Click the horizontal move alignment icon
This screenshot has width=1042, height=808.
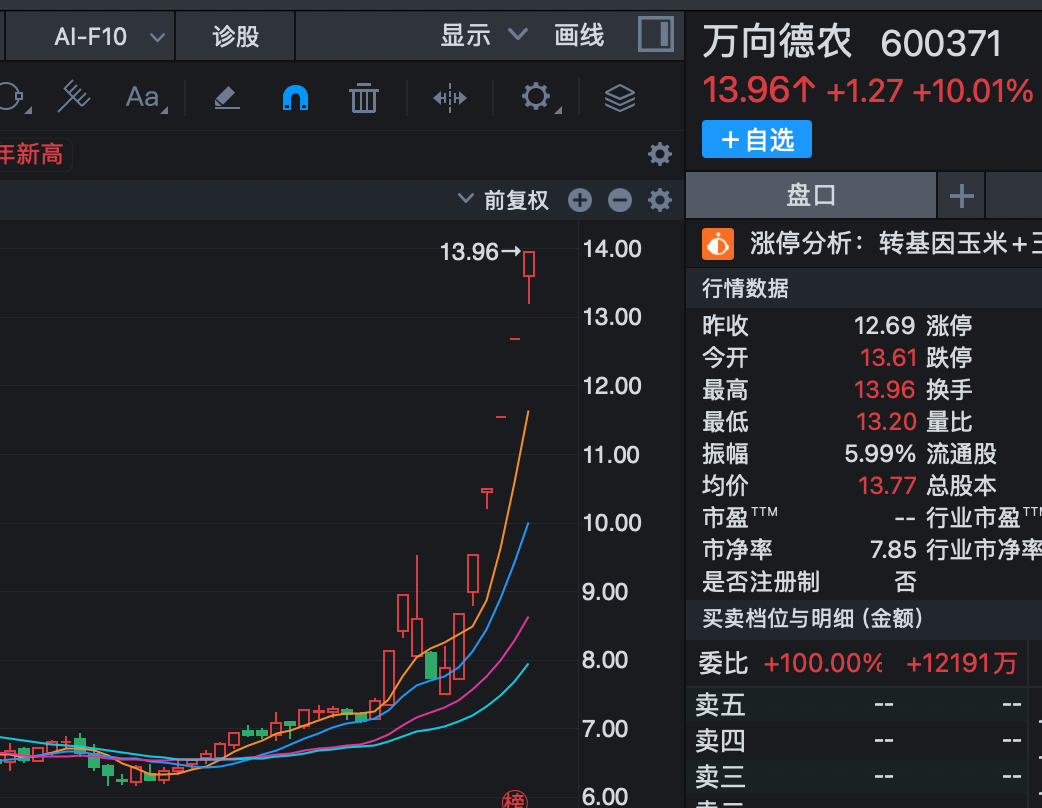pyautogui.click(x=450, y=98)
